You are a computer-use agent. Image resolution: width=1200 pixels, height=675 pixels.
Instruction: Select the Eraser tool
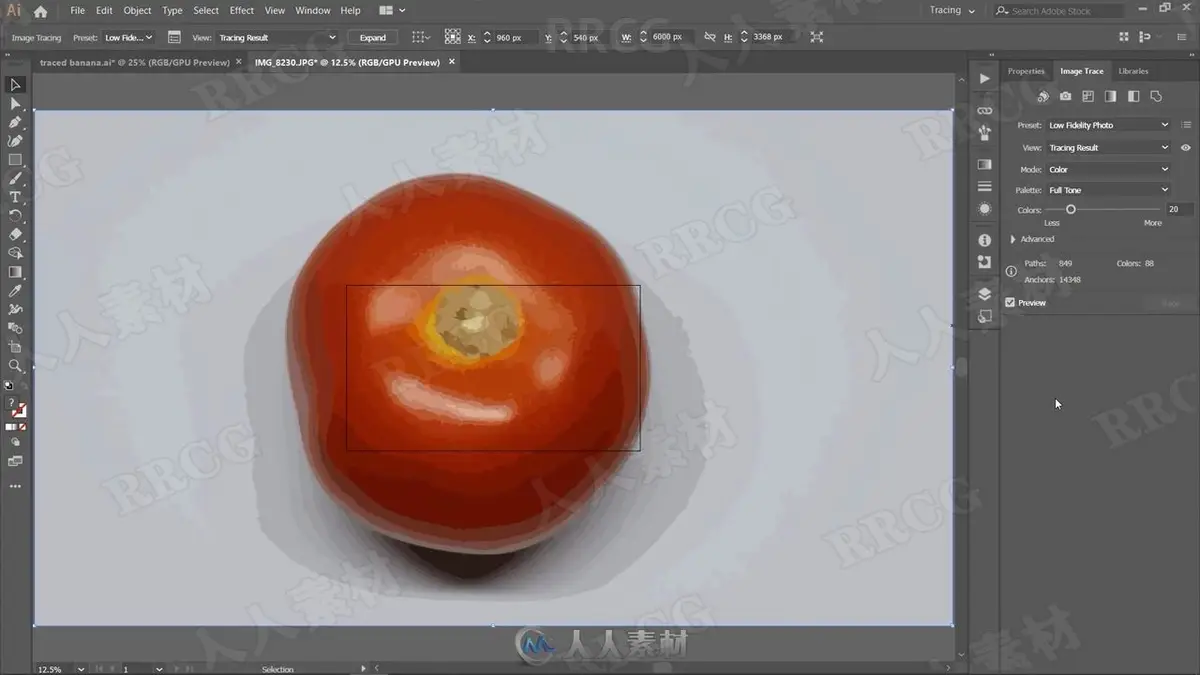pyautogui.click(x=15, y=235)
